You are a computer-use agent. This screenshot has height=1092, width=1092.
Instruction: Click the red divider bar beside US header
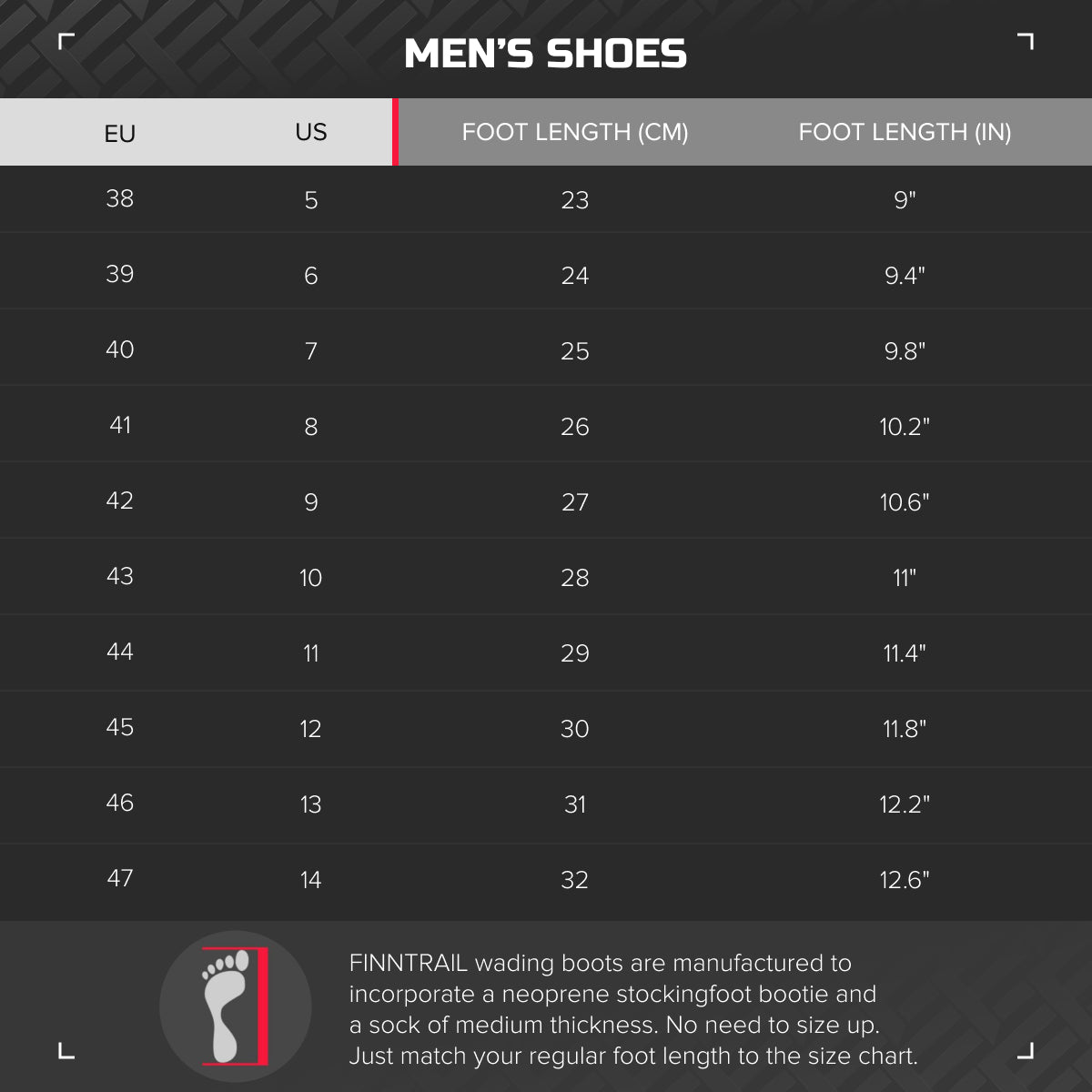tap(395, 132)
